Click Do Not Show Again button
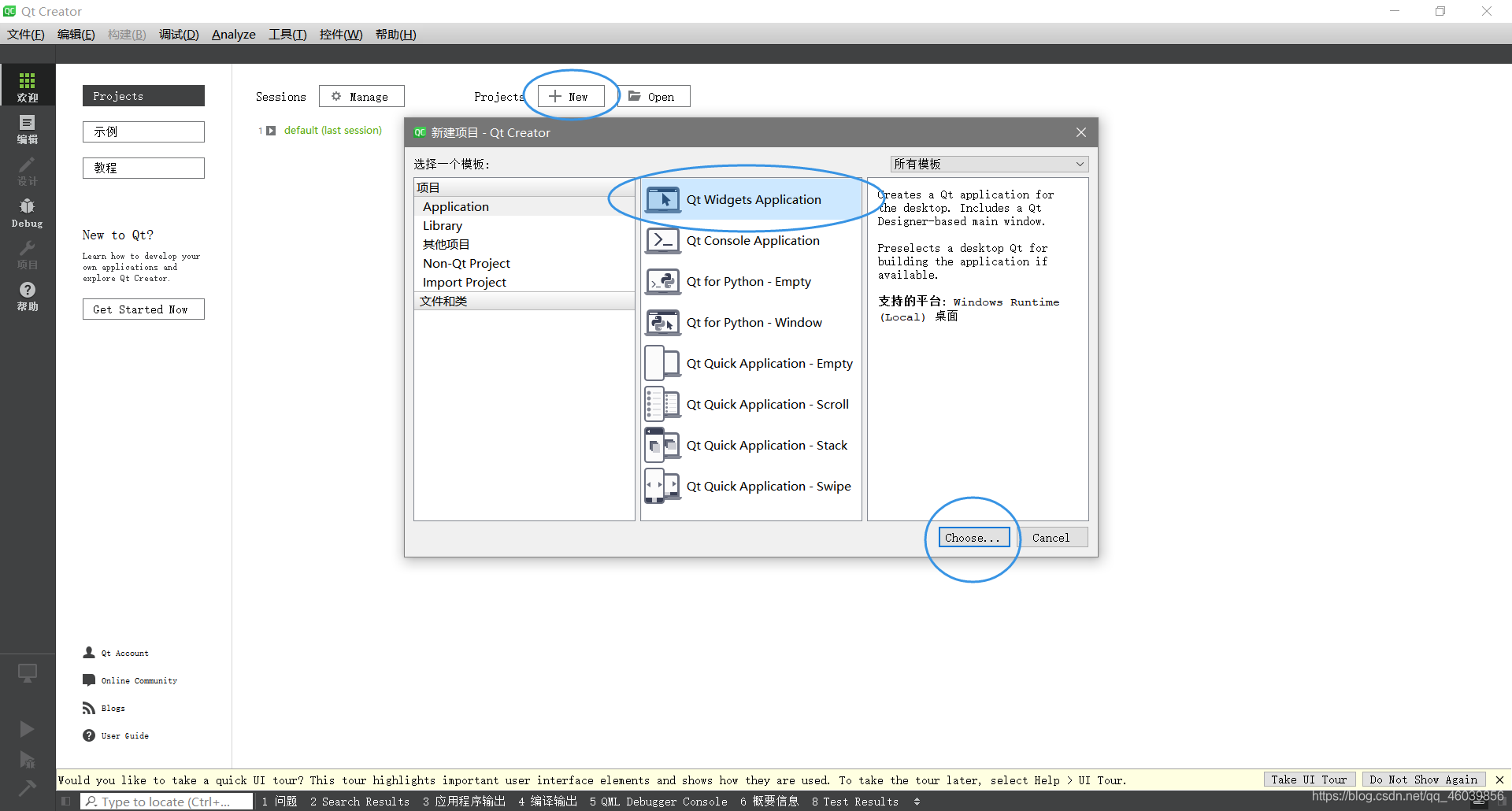This screenshot has height=811, width=1512. 1424,780
